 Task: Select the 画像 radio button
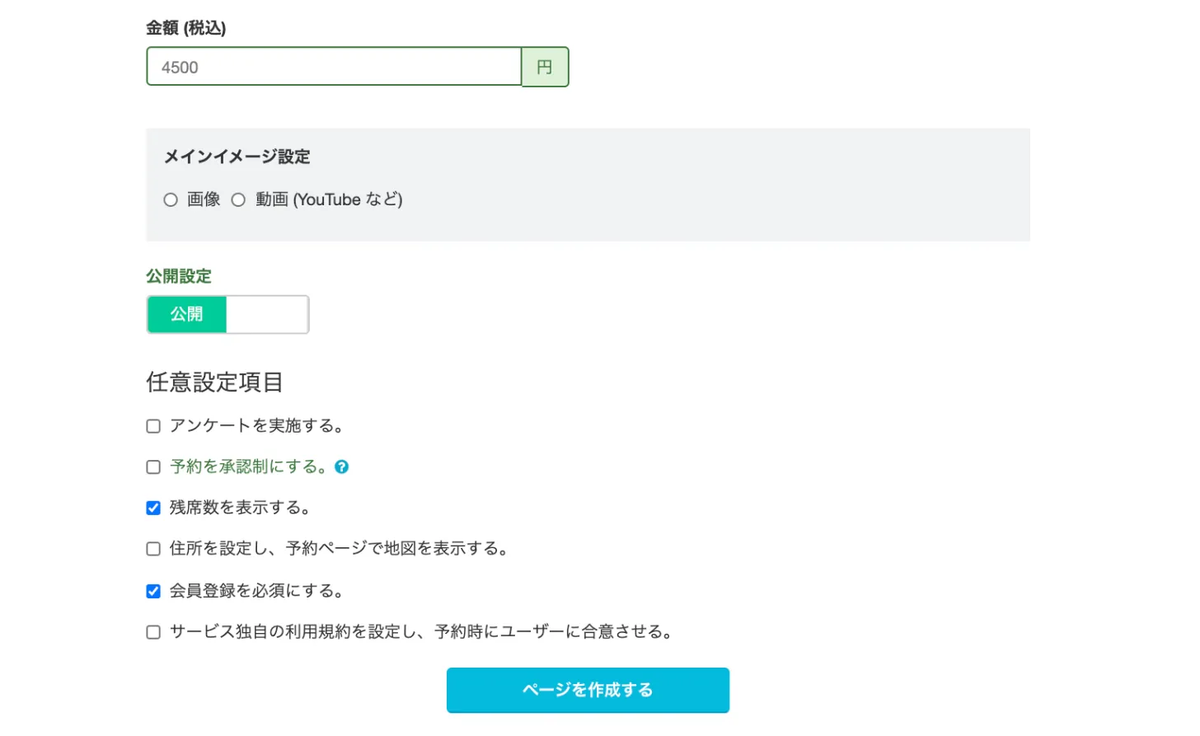171,200
